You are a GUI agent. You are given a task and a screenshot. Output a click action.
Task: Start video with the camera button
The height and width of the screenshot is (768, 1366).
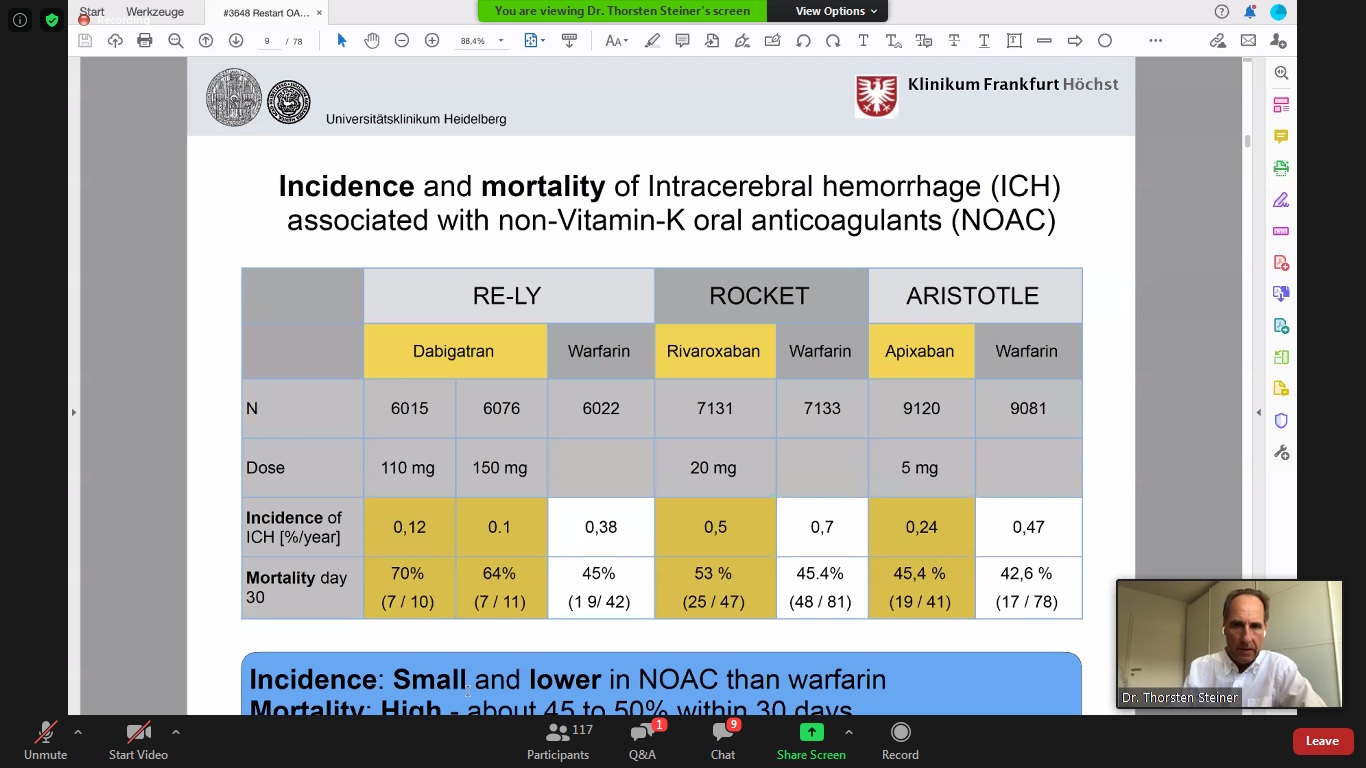coord(138,740)
